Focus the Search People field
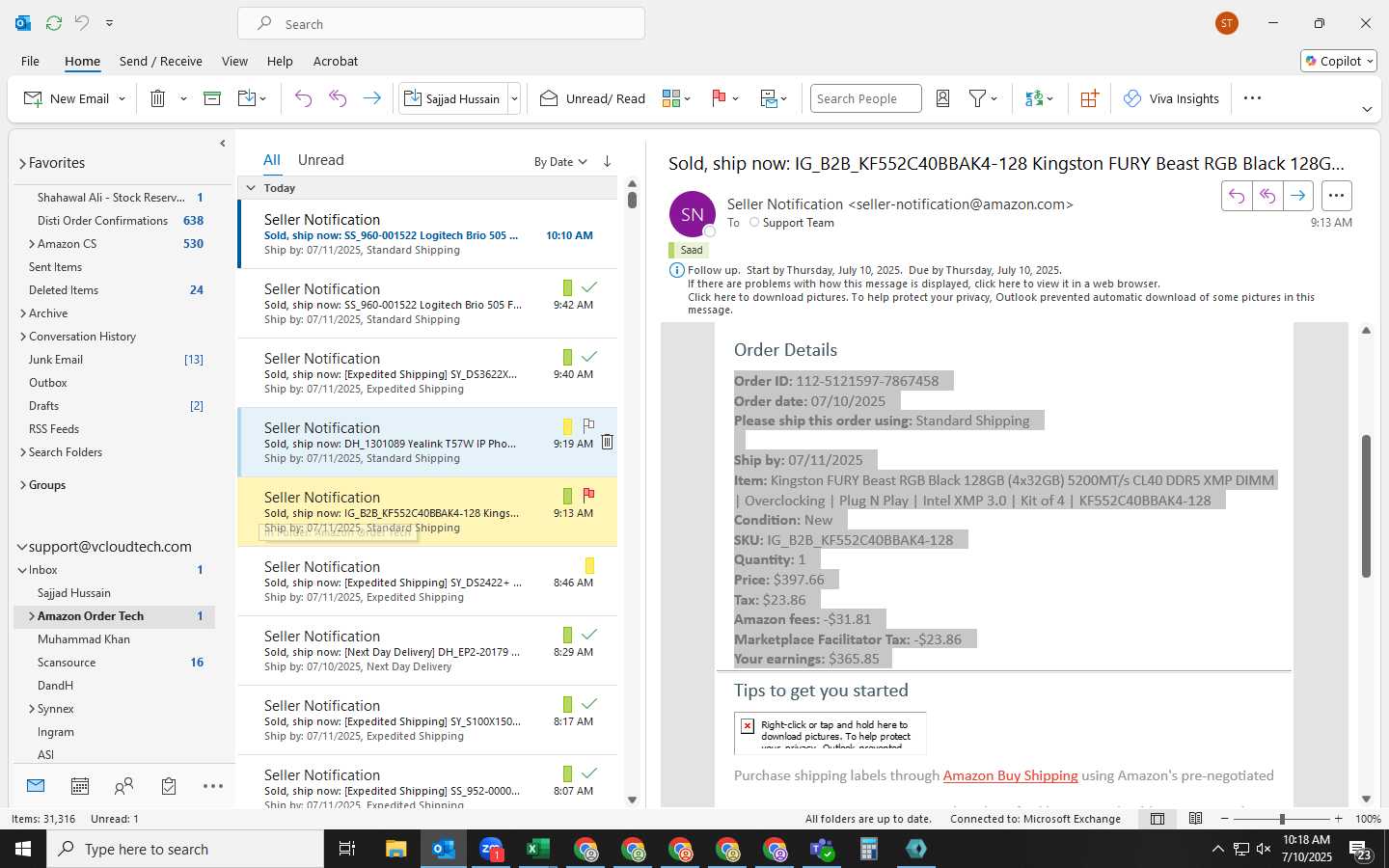The height and width of the screenshot is (868, 1389). pyautogui.click(x=865, y=98)
